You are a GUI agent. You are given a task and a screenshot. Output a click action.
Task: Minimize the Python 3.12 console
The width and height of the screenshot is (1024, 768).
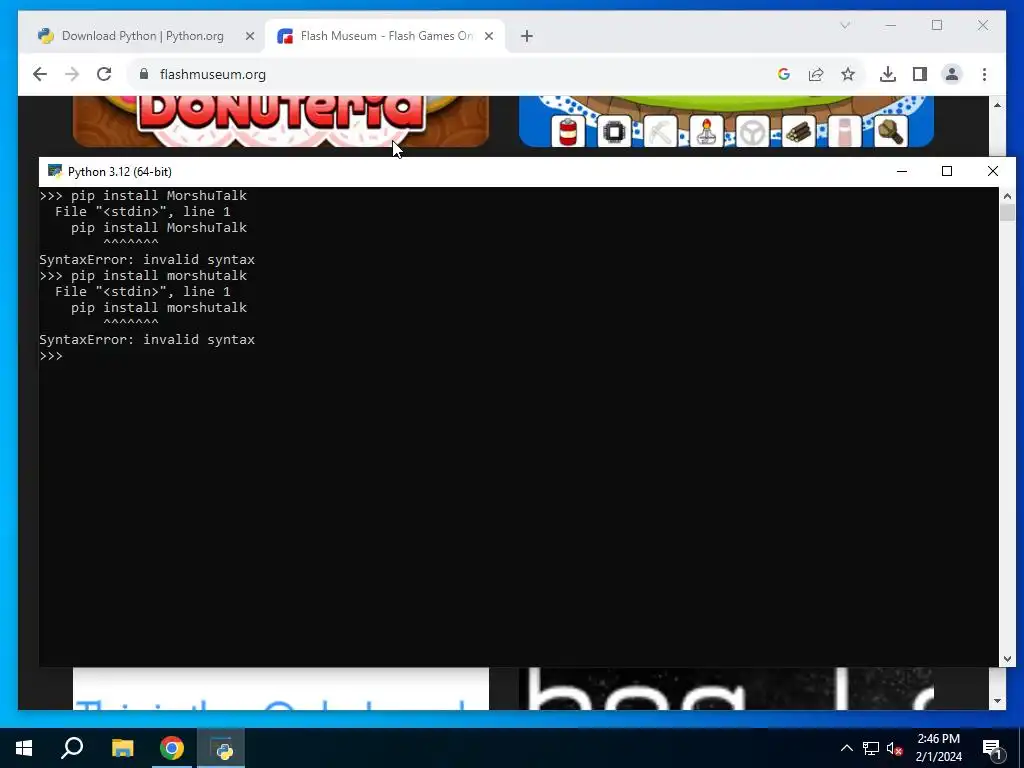[x=902, y=171]
